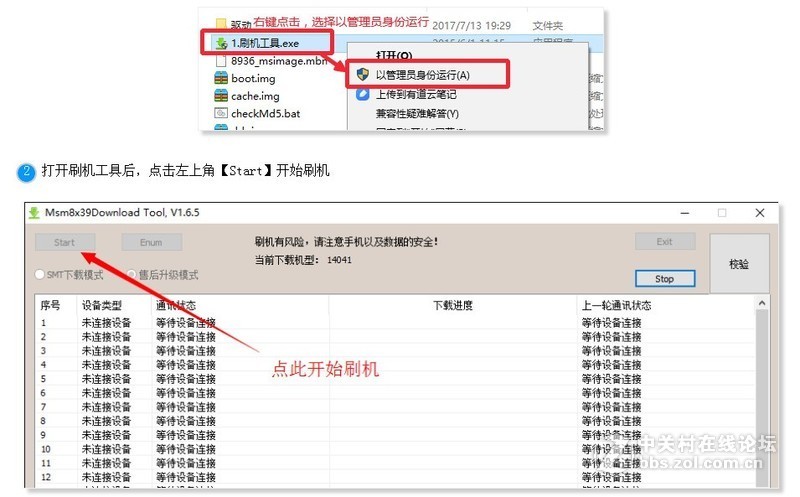Click 未连接设备 in row 3
The width and height of the screenshot is (800, 497).
(106, 351)
